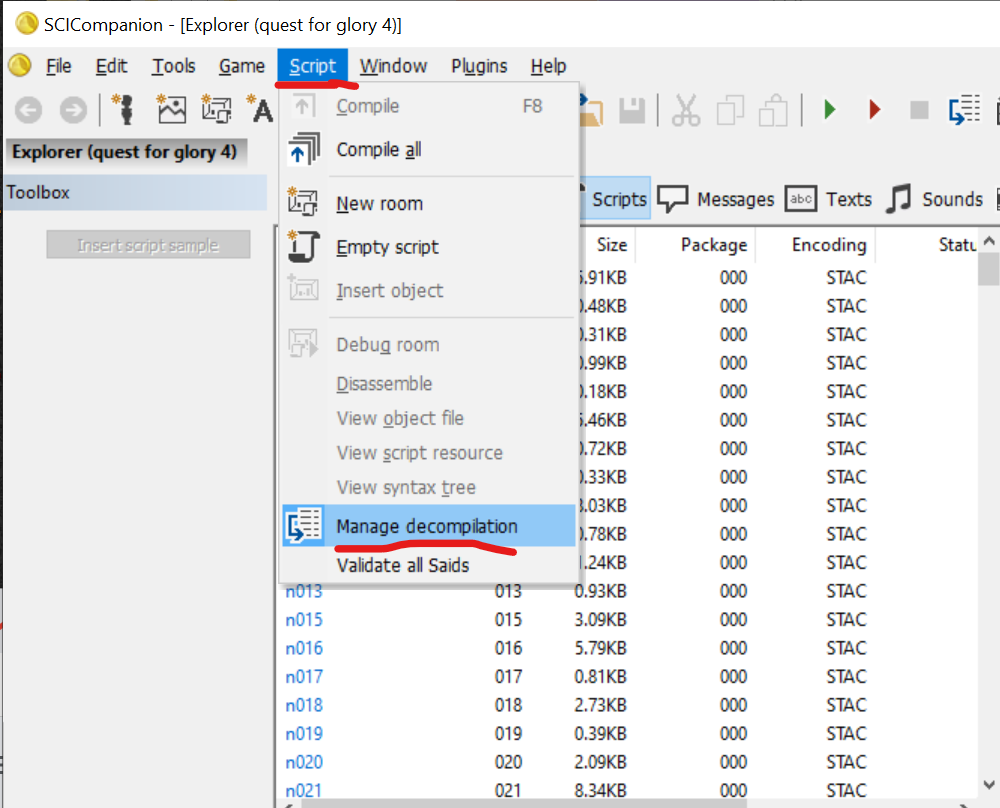Click the new font 'A' toolbar icon
Image resolution: width=1000 pixels, height=808 pixels.
point(260,109)
